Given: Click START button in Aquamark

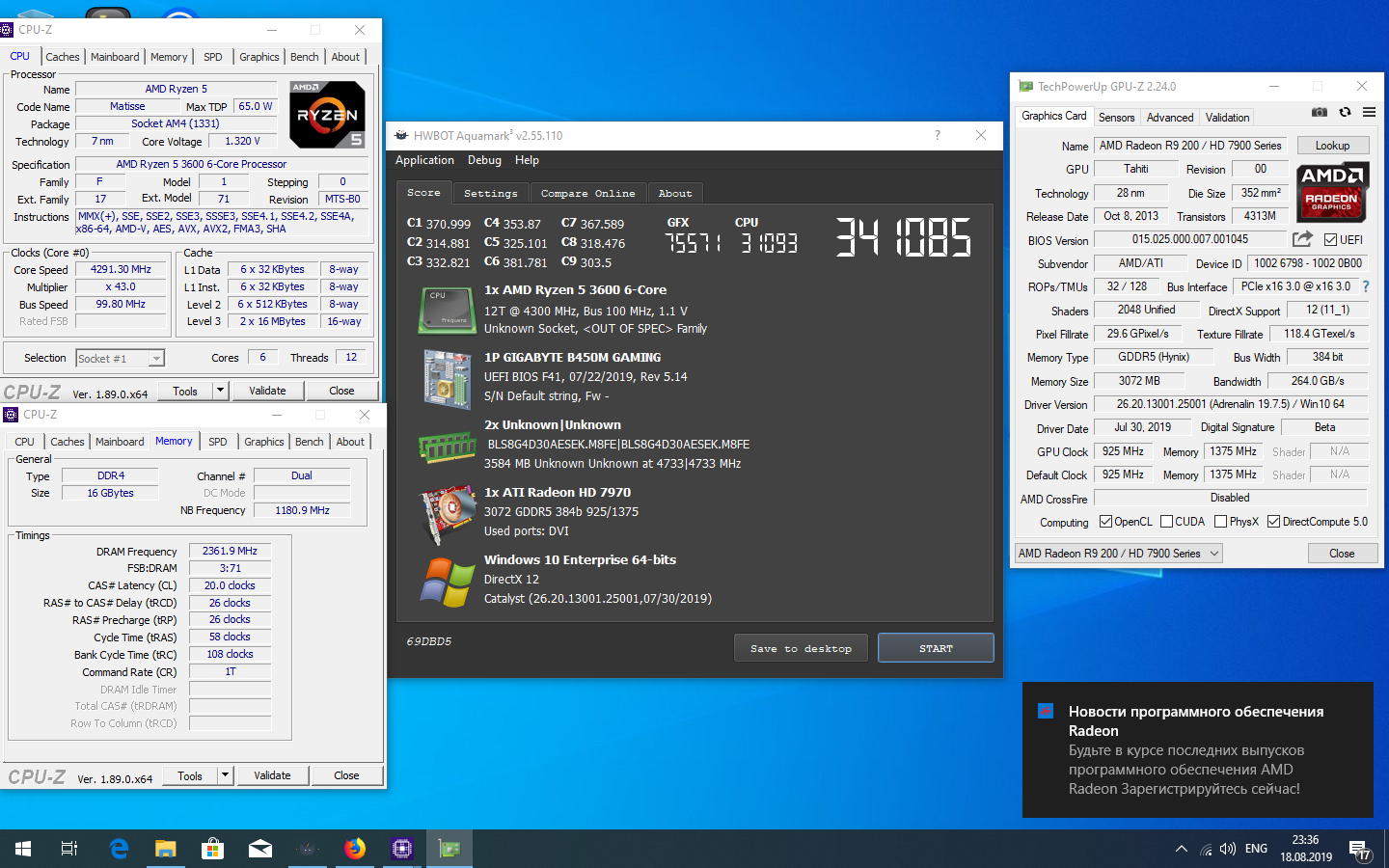Looking at the screenshot, I should tap(936, 648).
